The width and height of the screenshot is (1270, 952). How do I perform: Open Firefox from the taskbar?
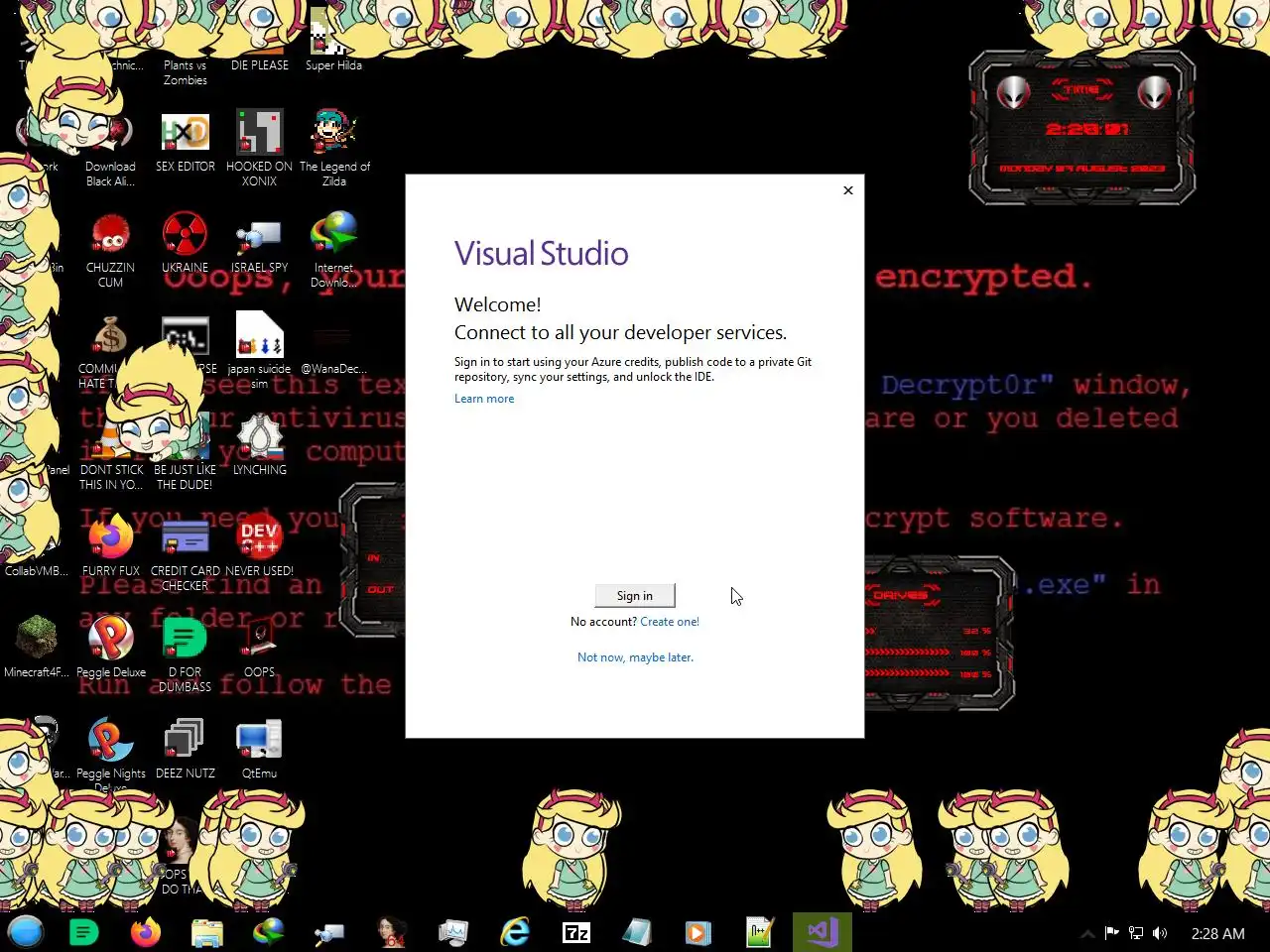pos(146,932)
